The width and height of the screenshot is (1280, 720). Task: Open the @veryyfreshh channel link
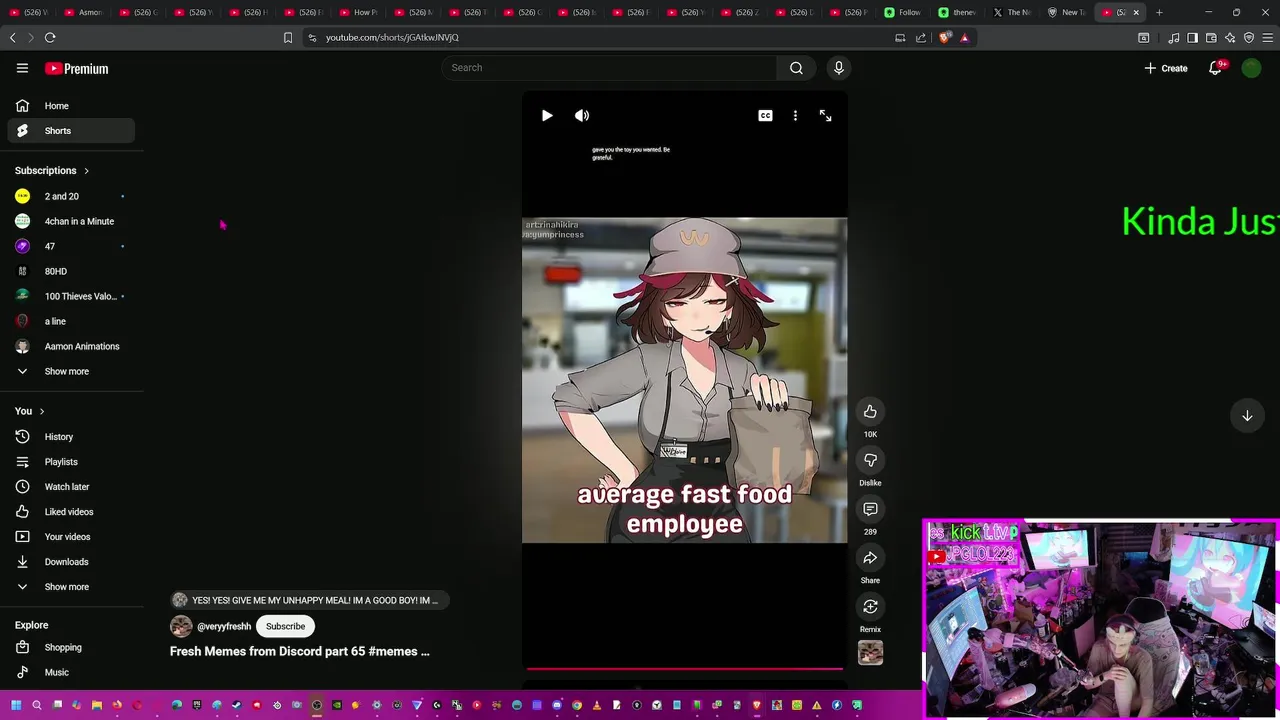[224, 627]
